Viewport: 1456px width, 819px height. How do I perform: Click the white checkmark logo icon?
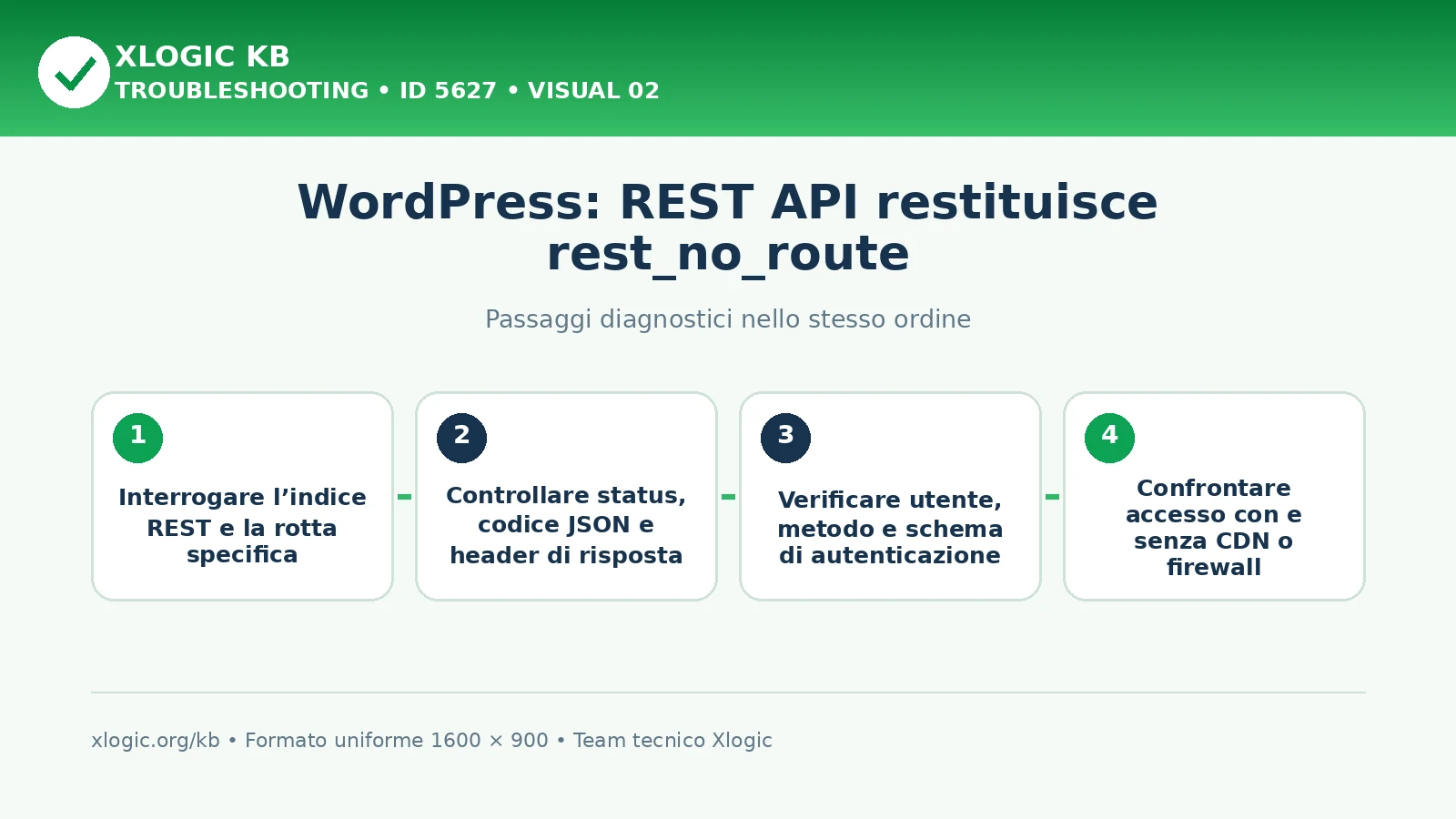tap(74, 72)
